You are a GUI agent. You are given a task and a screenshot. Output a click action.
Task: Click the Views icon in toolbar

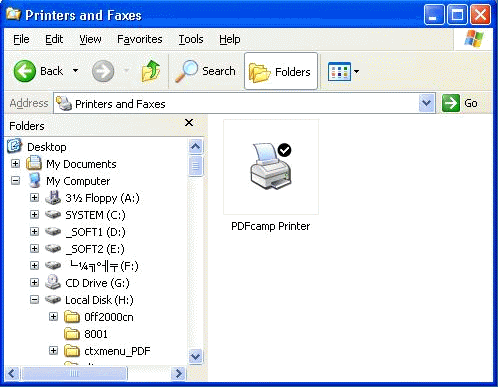pyautogui.click(x=339, y=71)
